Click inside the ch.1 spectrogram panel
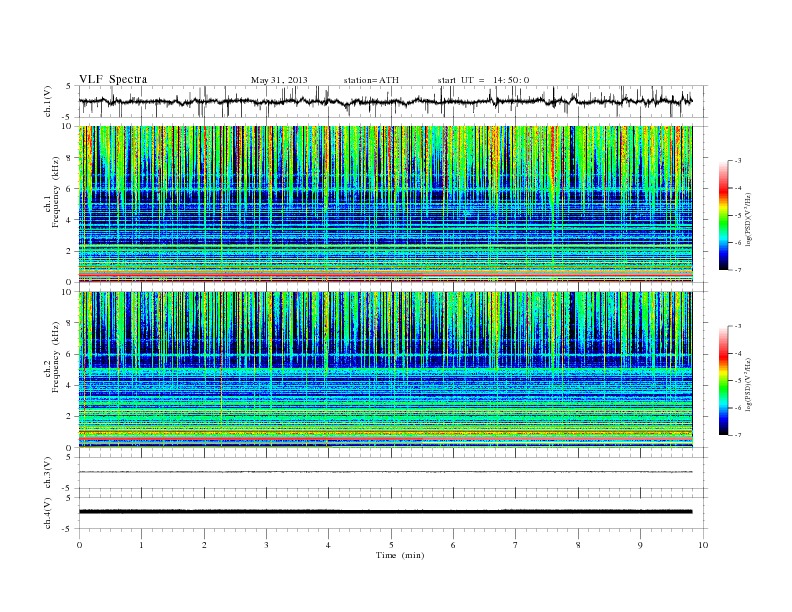Viewport: 792px width, 612px height. (385, 204)
